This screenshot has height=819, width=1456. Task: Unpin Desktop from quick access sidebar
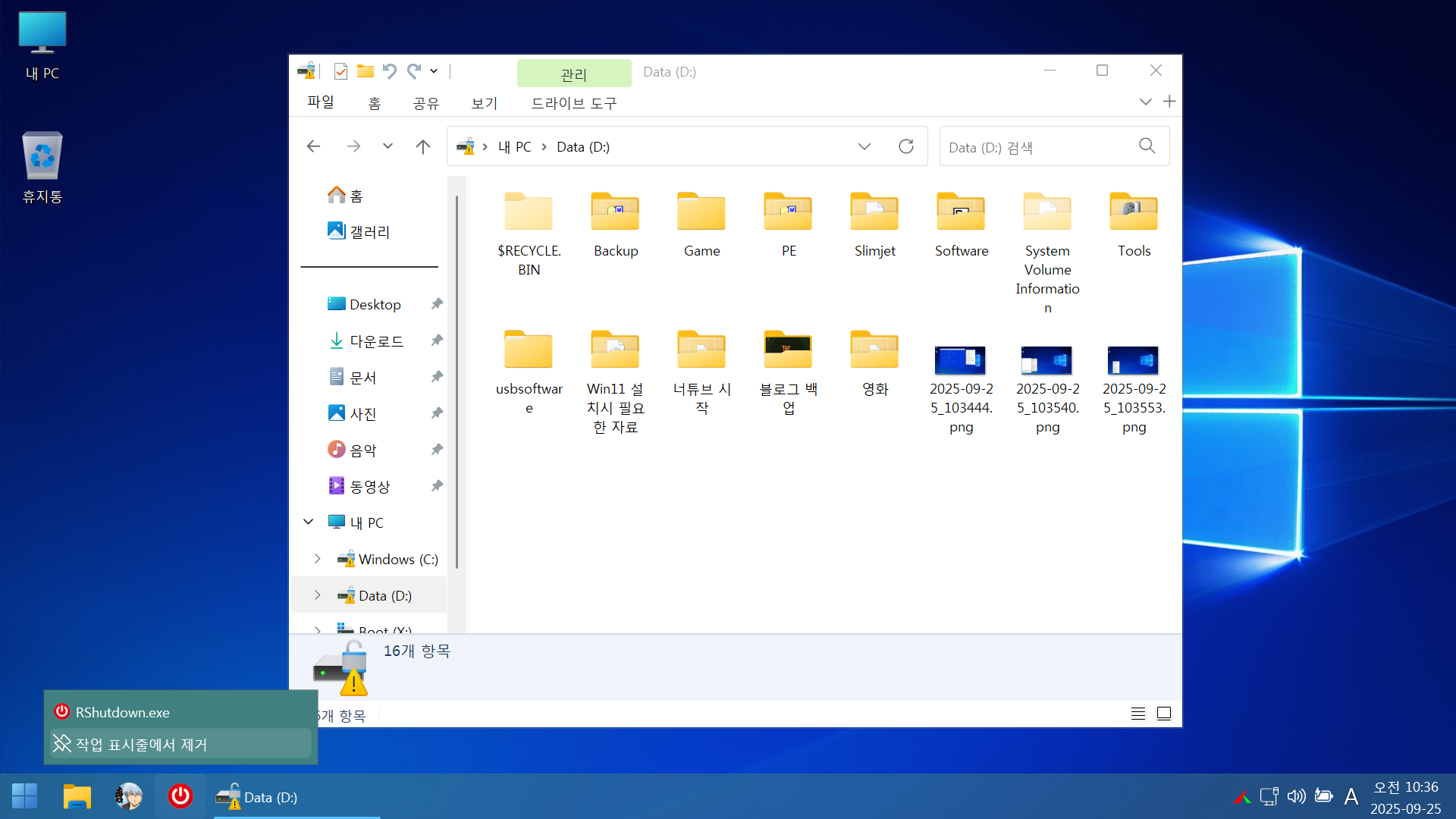point(437,304)
